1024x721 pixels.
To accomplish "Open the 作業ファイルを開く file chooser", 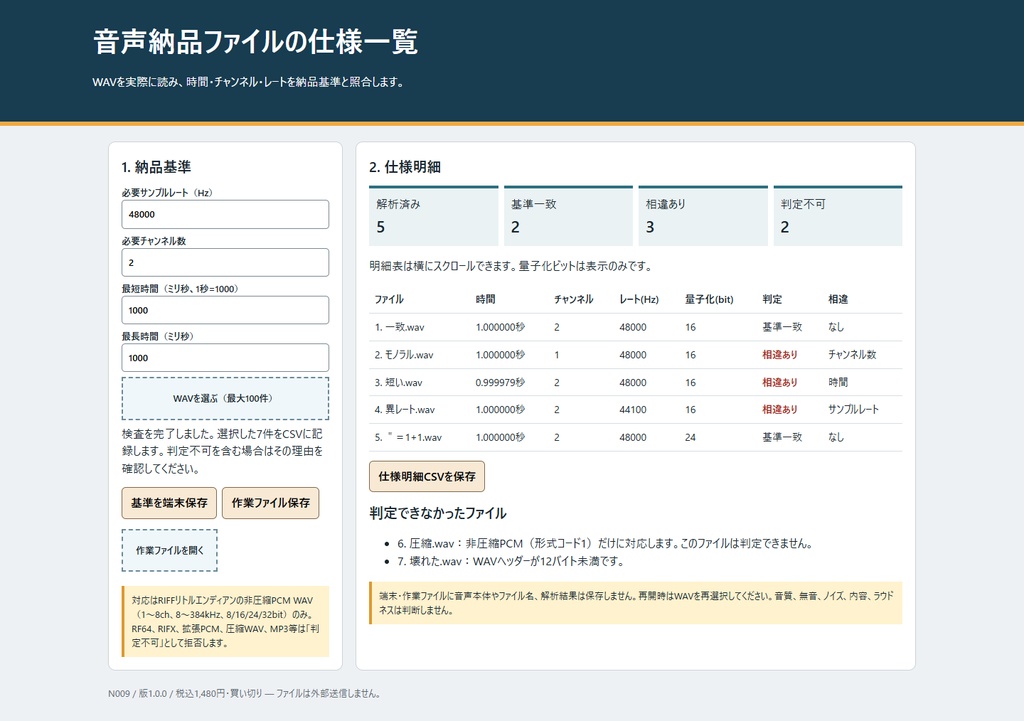I will pyautogui.click(x=170, y=551).
